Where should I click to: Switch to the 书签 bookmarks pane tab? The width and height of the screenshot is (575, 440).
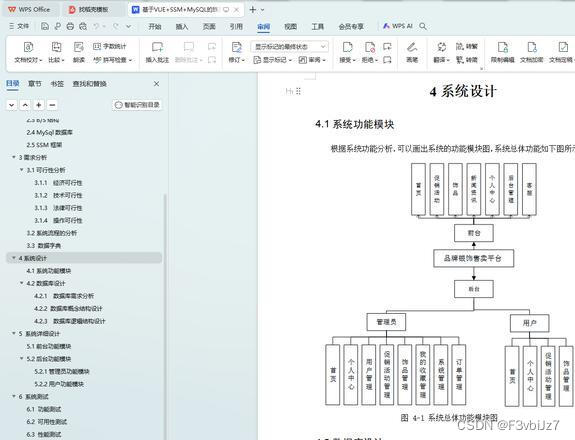[57, 84]
